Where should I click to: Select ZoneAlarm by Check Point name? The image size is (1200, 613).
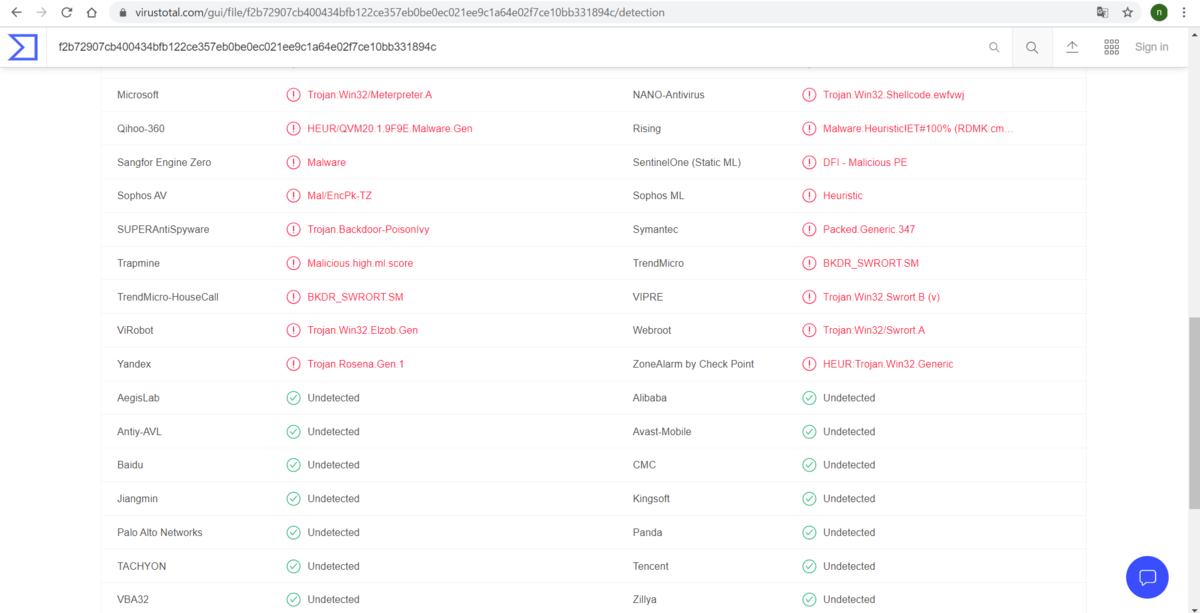[693, 364]
